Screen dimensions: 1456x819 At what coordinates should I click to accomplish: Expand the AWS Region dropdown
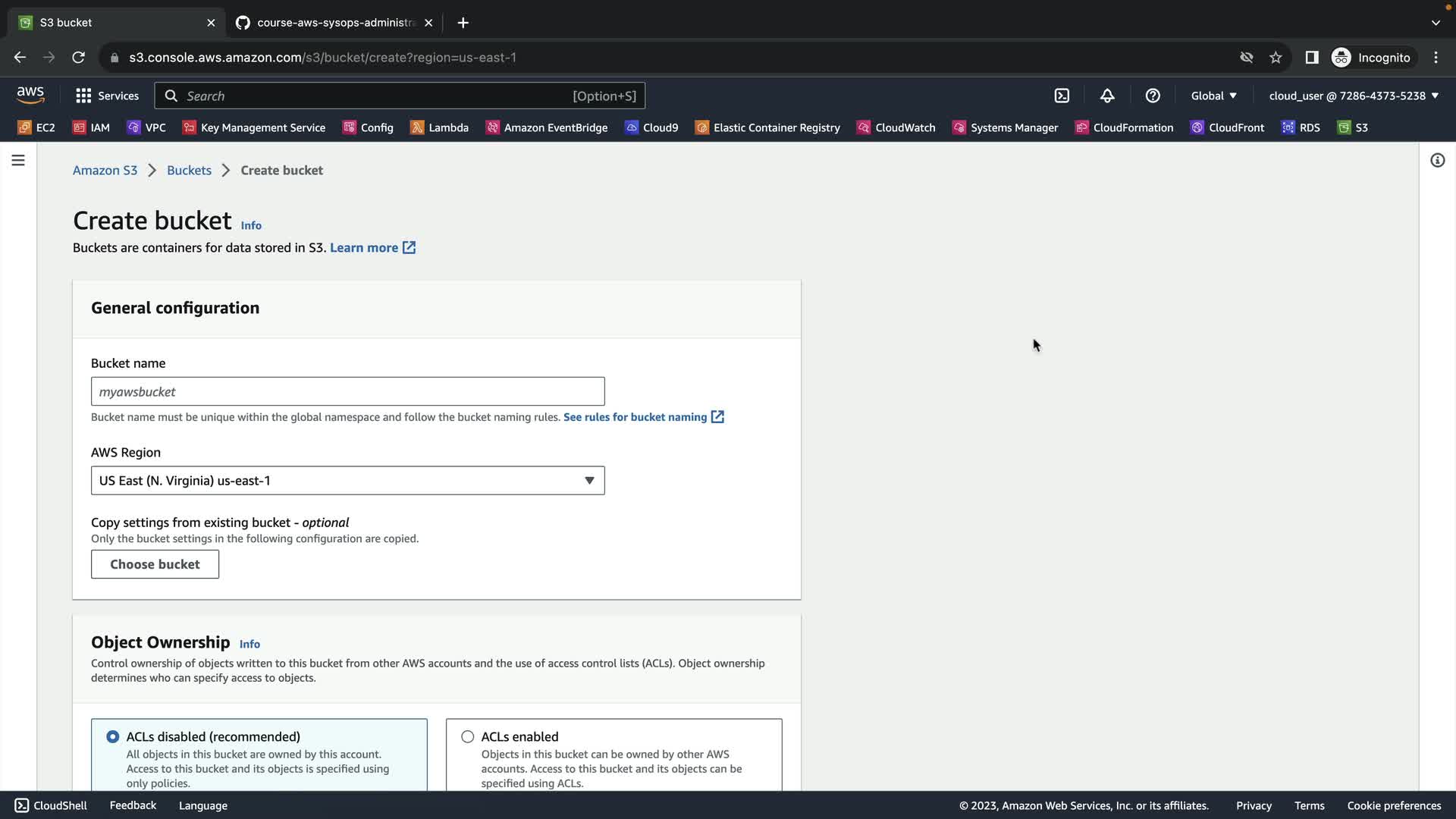coord(347,481)
